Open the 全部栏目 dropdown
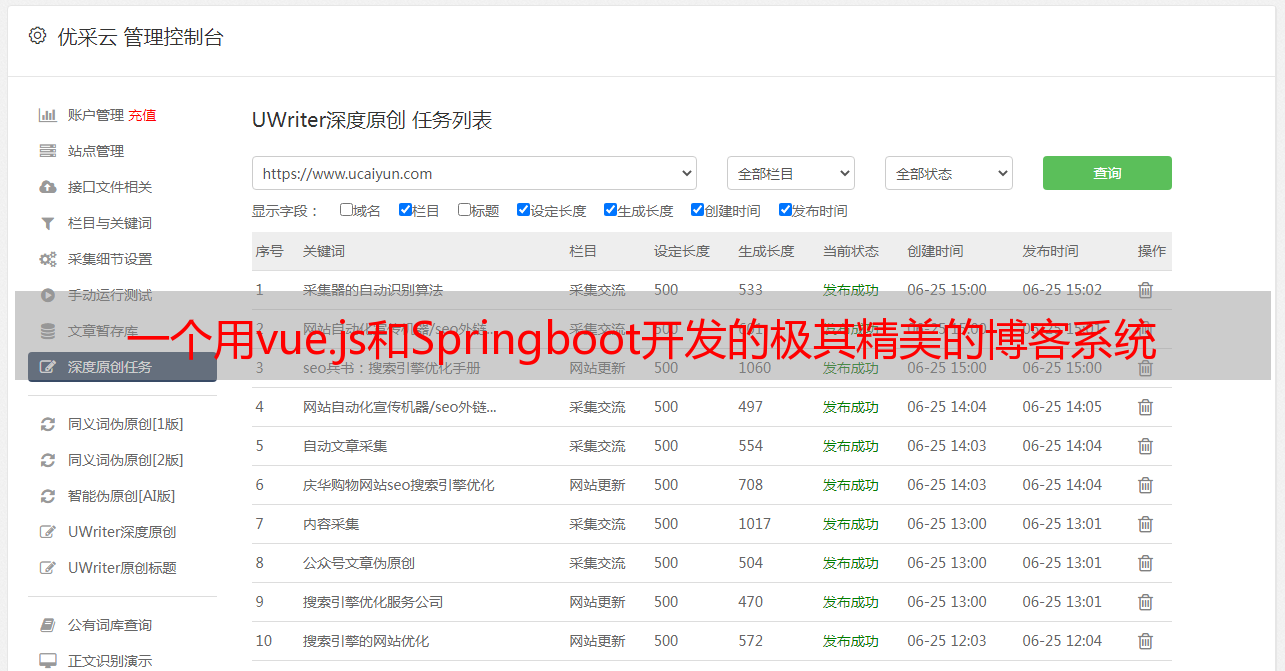1285x671 pixels. (x=791, y=173)
